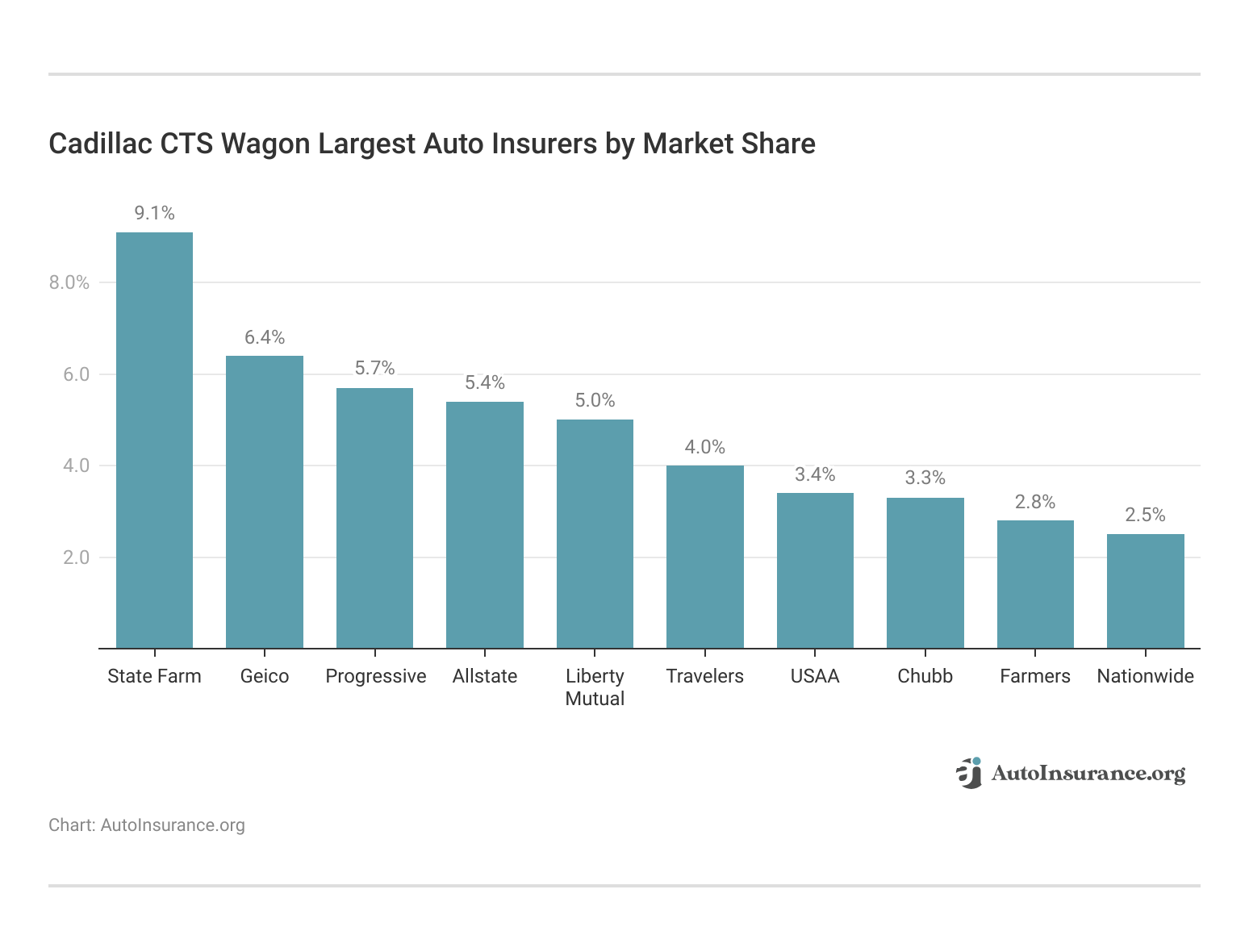Click the 5.0% value label
The width and height of the screenshot is (1249, 952).
(595, 400)
